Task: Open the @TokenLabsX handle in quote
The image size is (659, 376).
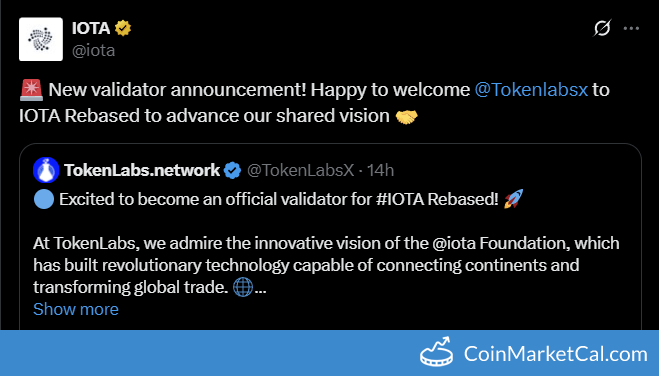Action: [x=301, y=170]
